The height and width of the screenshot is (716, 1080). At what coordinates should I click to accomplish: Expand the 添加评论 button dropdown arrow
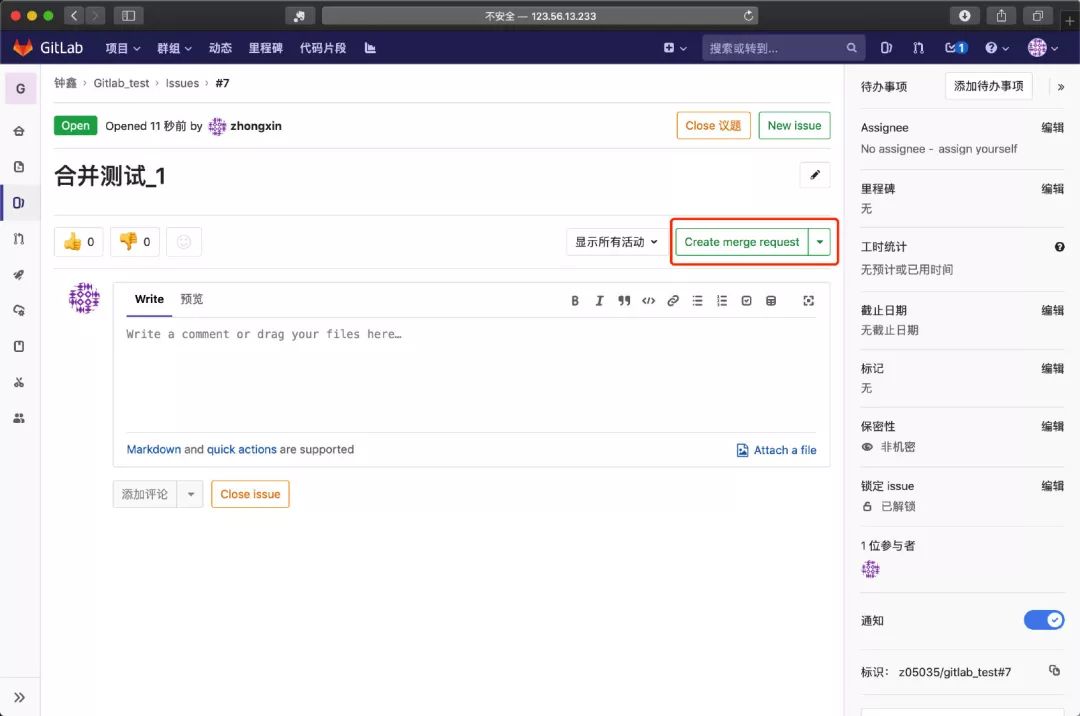(191, 494)
